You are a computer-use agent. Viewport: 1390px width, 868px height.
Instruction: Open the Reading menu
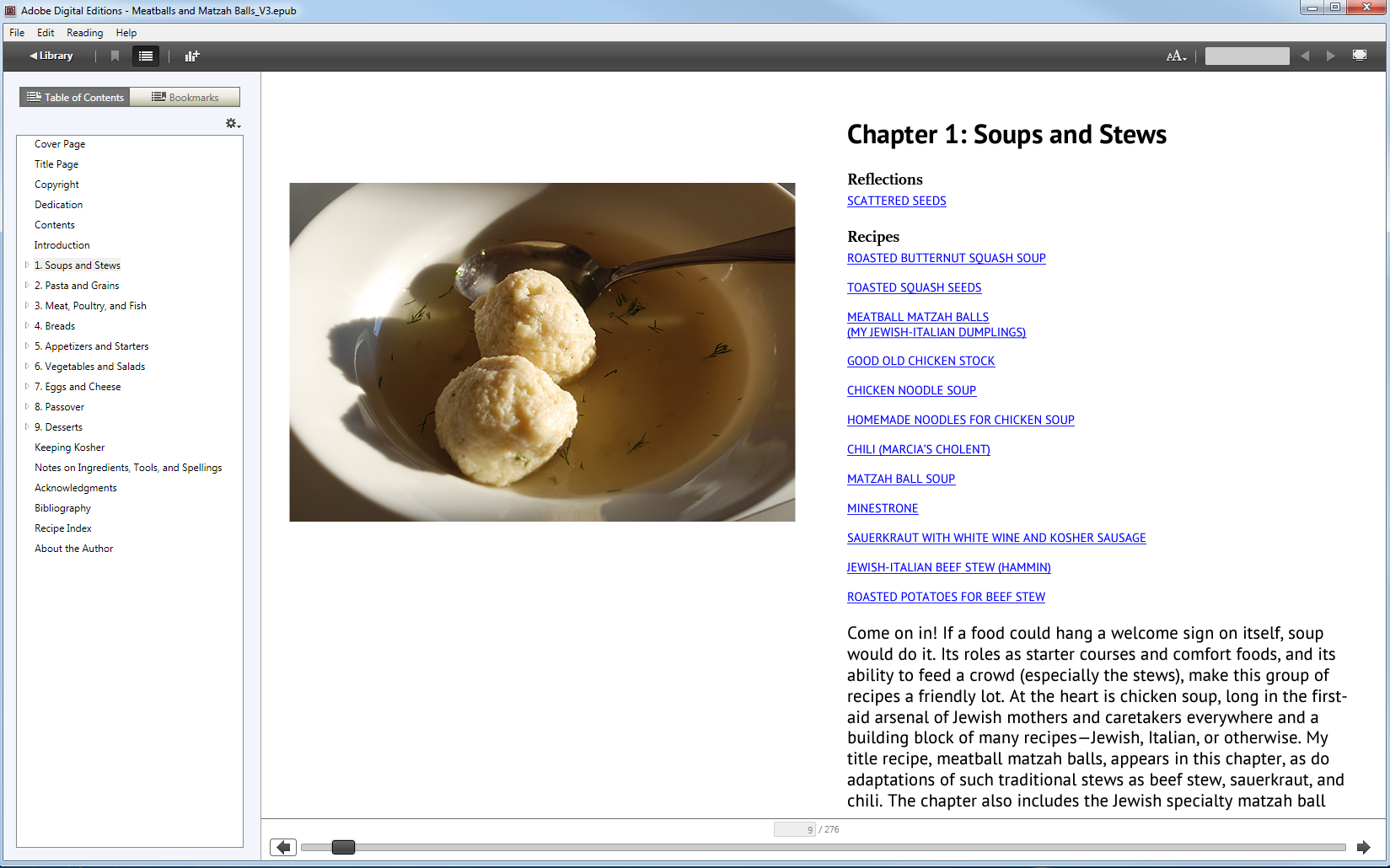pos(84,33)
